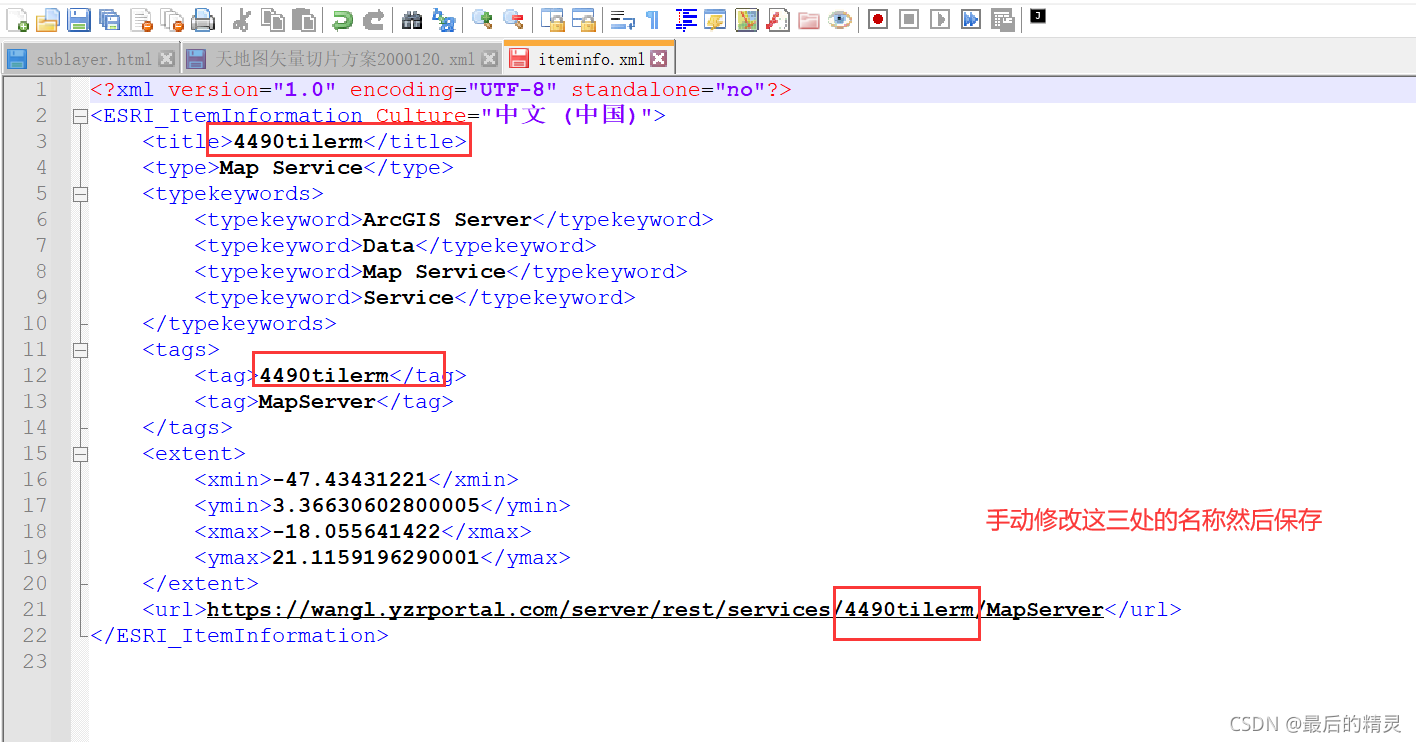1416x742 pixels.
Task: Click the Redo arrow icon
Action: (373, 19)
